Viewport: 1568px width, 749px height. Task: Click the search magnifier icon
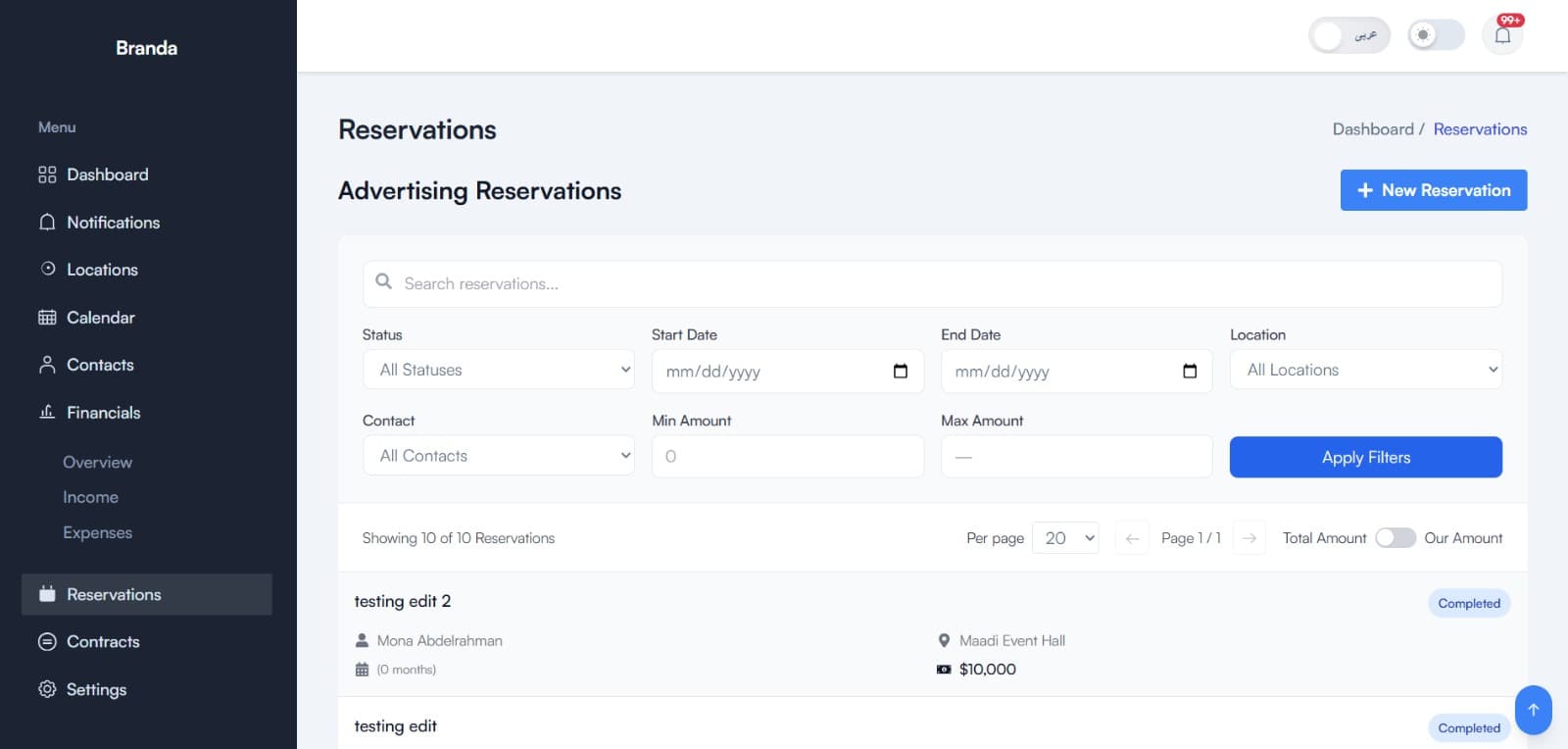(x=384, y=282)
